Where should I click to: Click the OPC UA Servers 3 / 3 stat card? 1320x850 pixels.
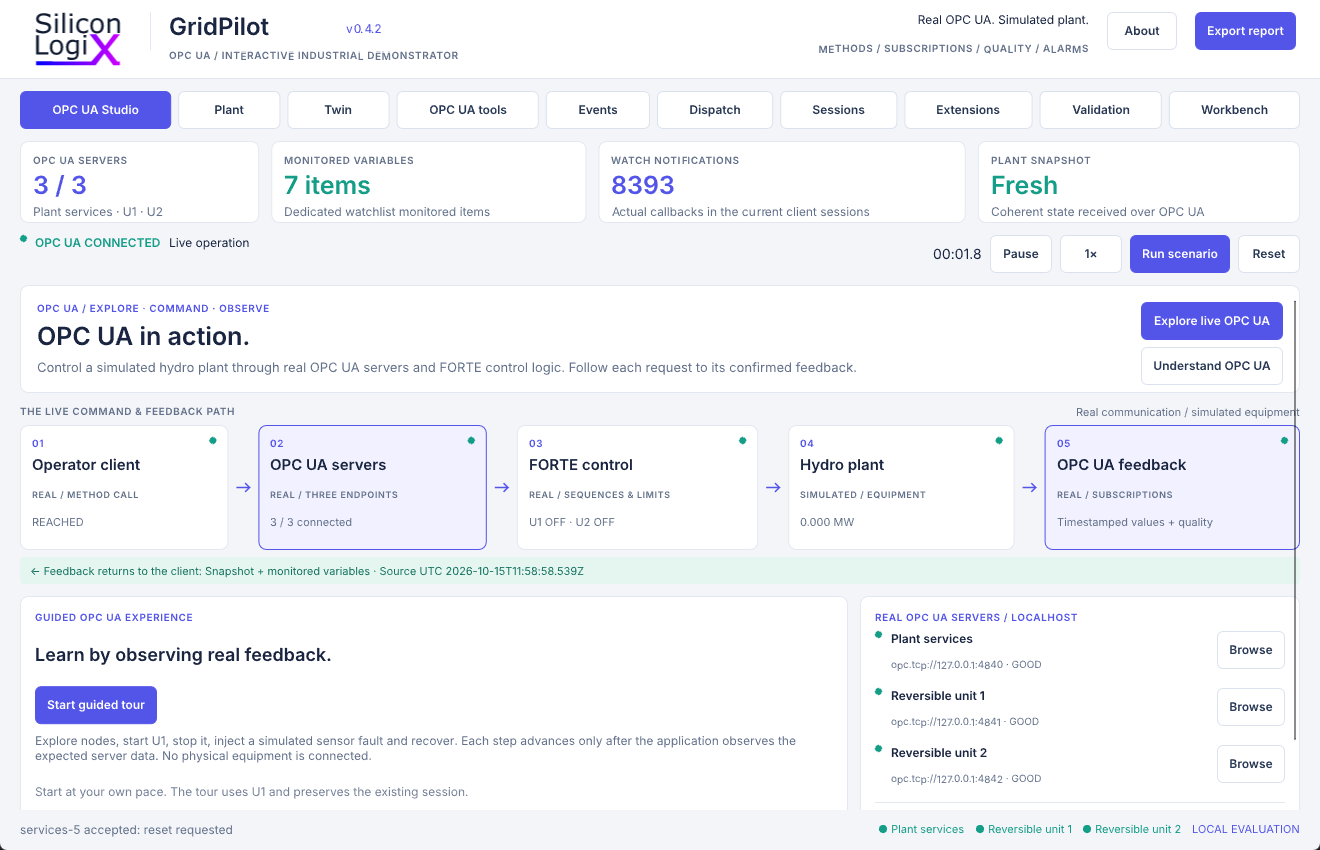[x=139, y=182]
